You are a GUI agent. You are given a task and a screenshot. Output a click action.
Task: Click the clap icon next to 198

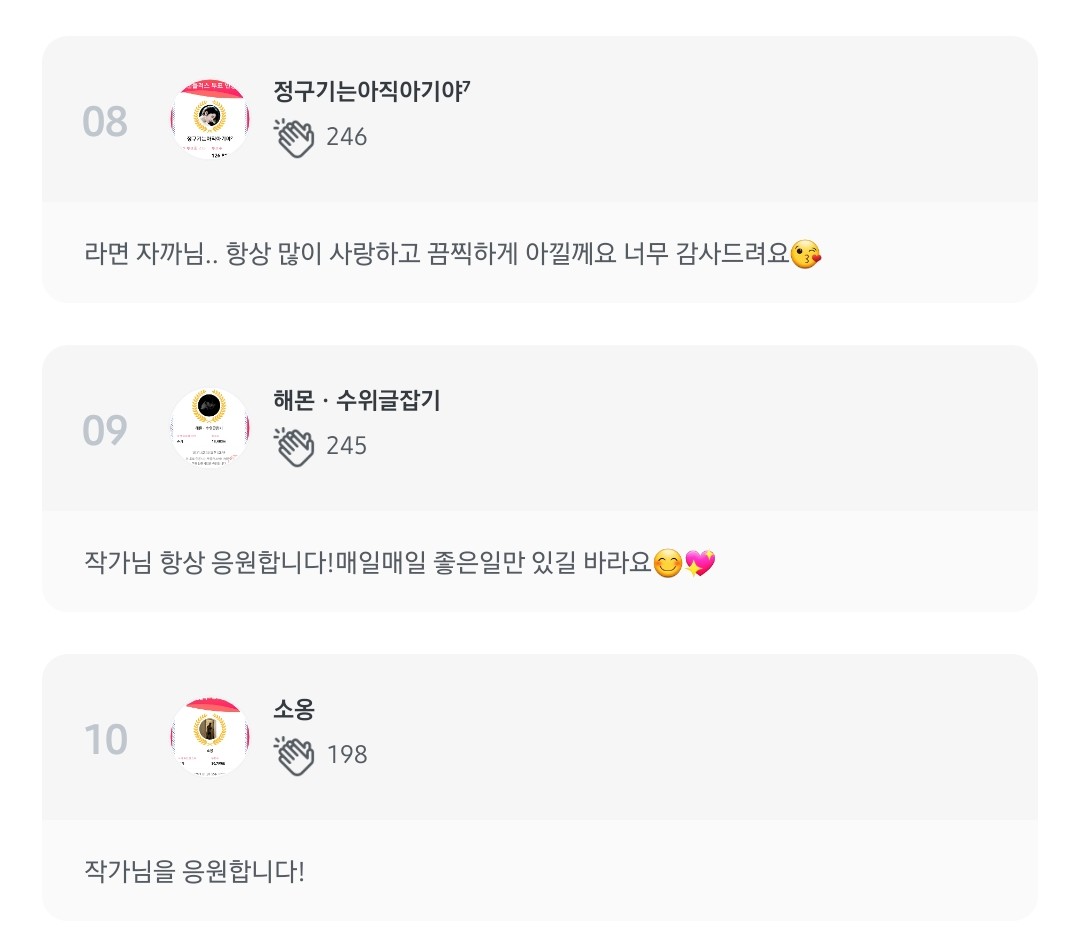(x=294, y=755)
